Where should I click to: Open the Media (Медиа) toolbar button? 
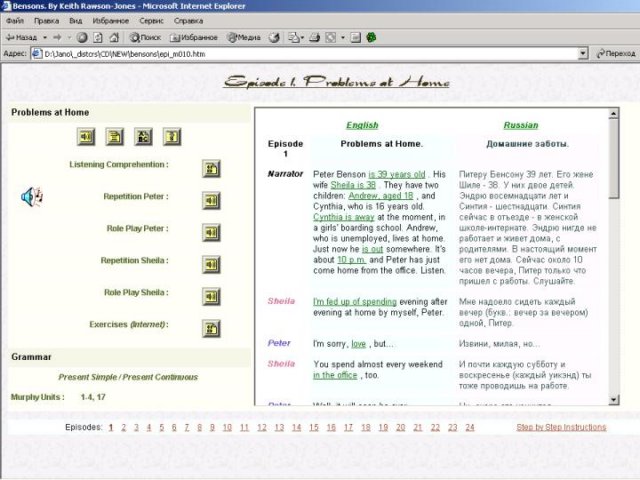point(244,38)
